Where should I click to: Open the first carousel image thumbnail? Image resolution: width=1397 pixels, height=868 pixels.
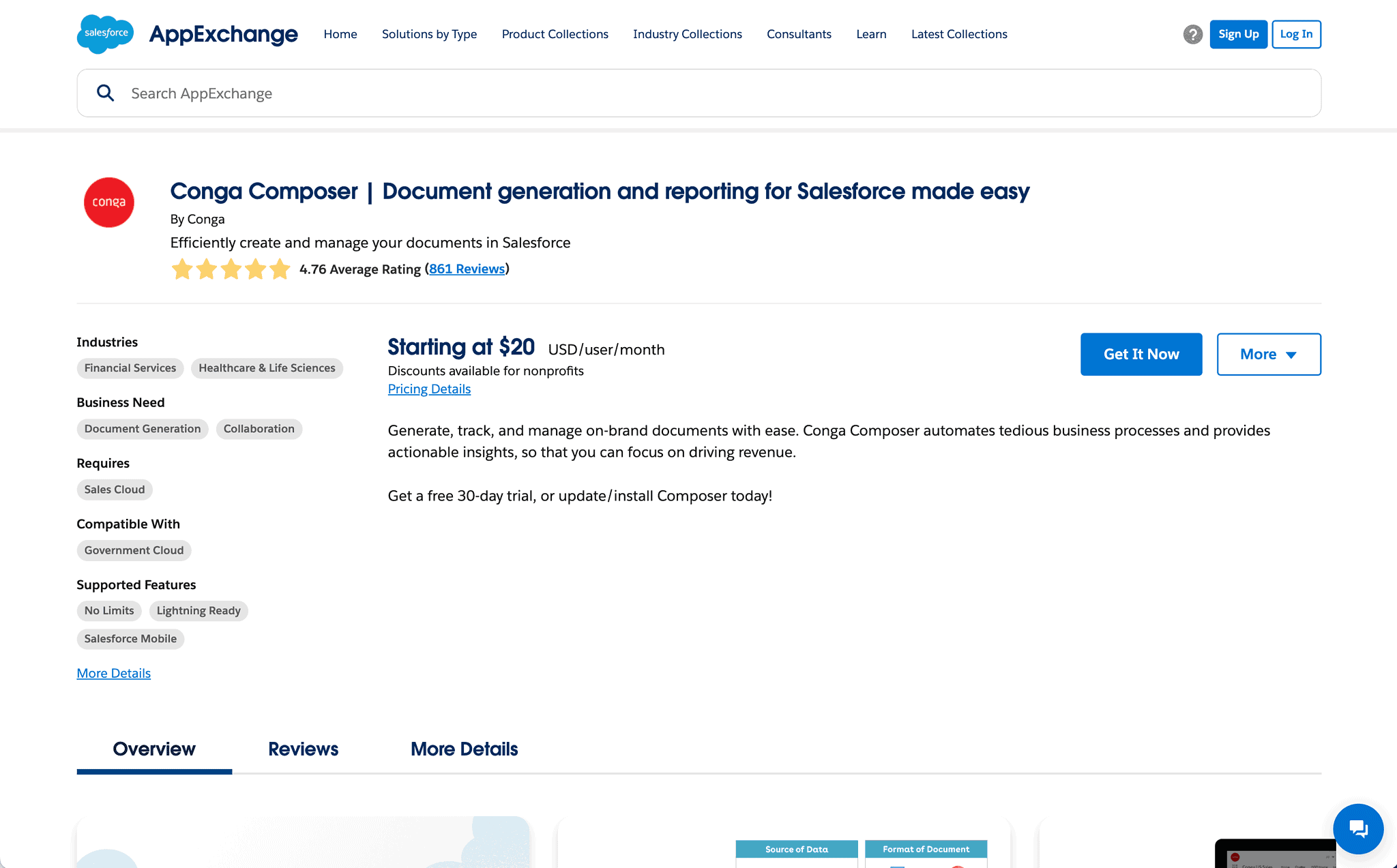303,843
